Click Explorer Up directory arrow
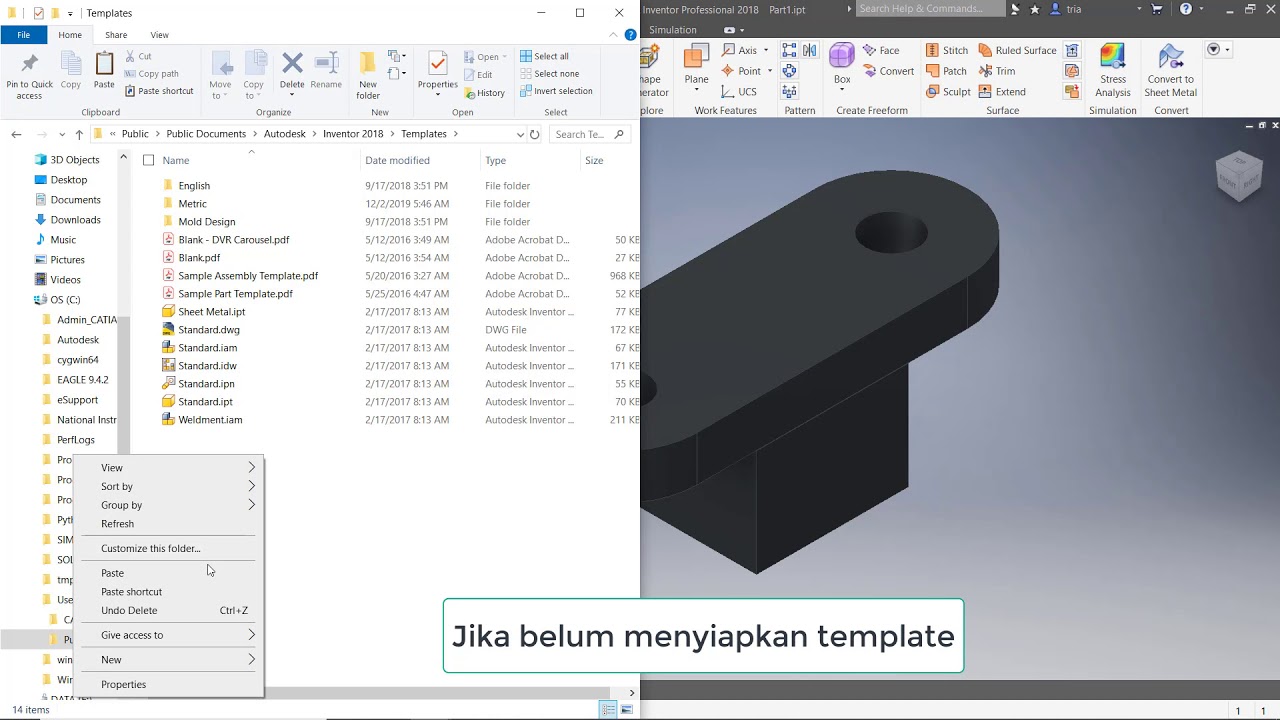1280x720 pixels. point(79,134)
